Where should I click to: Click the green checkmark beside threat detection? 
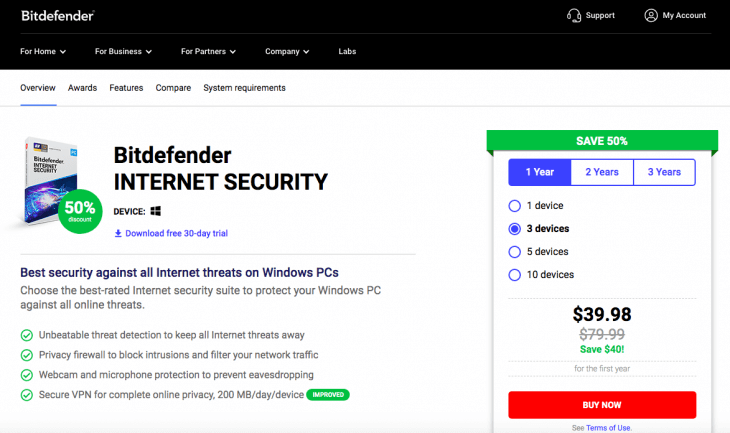(26, 336)
